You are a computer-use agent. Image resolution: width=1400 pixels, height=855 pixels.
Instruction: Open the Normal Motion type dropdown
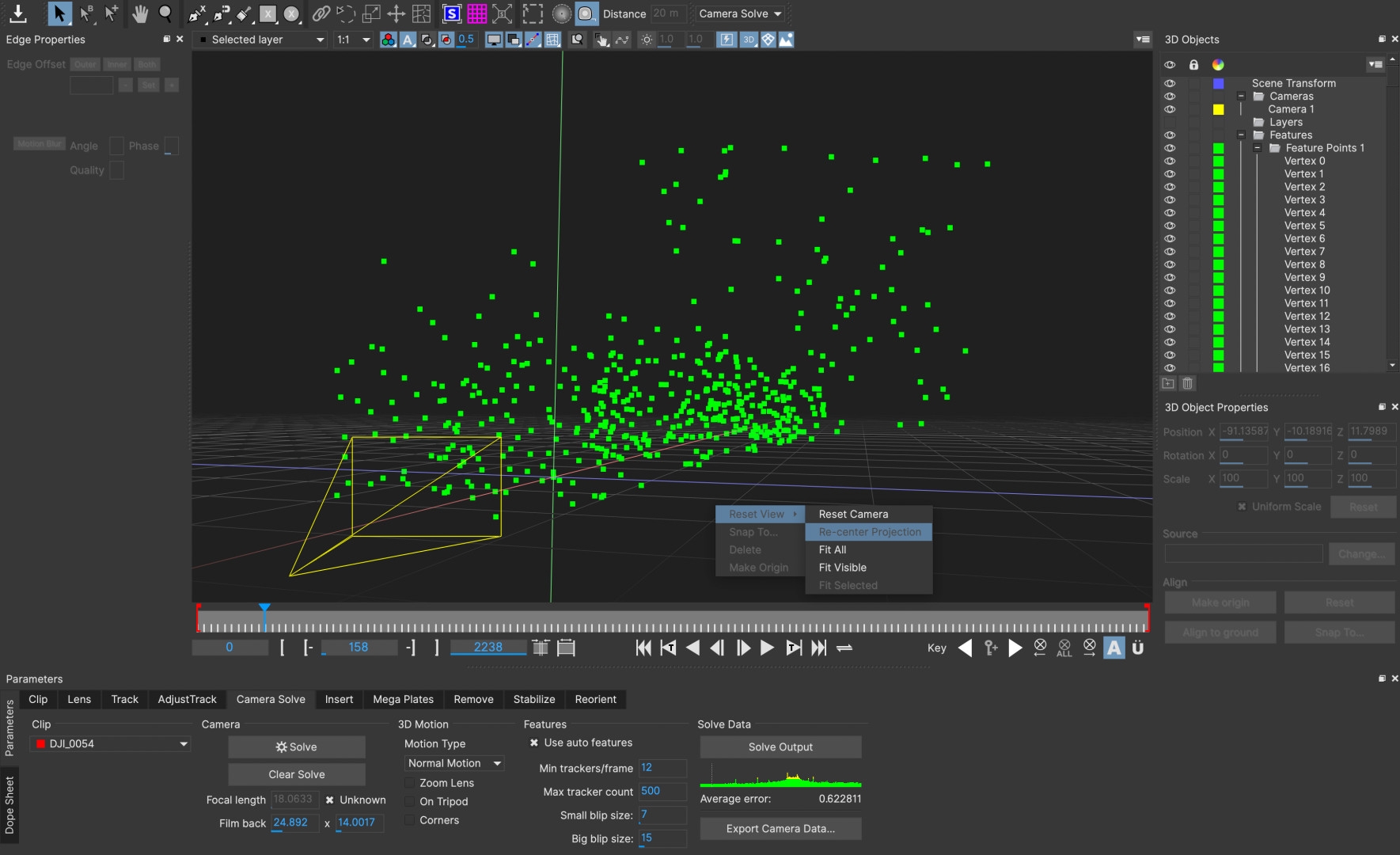click(x=454, y=763)
